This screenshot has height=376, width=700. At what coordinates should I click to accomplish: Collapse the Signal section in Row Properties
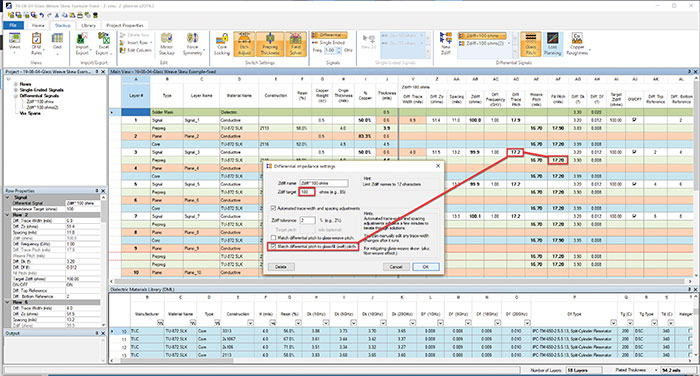[x=8, y=197]
